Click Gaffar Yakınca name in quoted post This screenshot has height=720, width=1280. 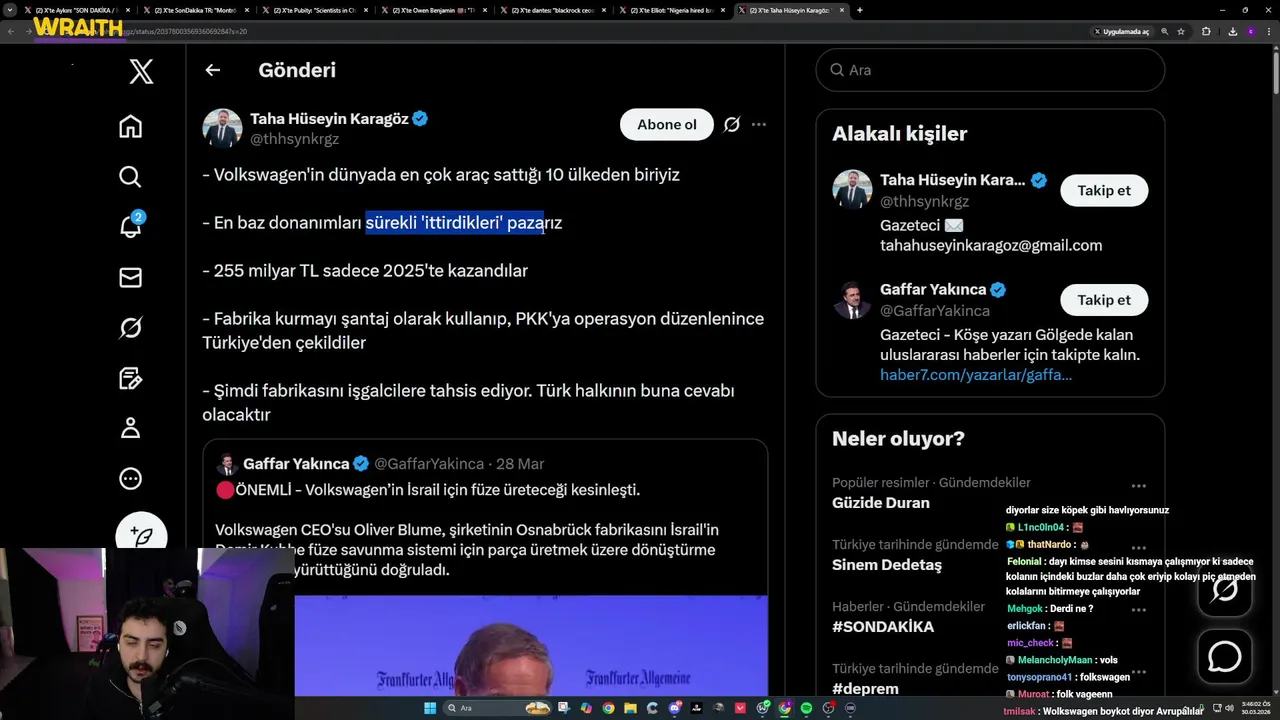(296, 464)
